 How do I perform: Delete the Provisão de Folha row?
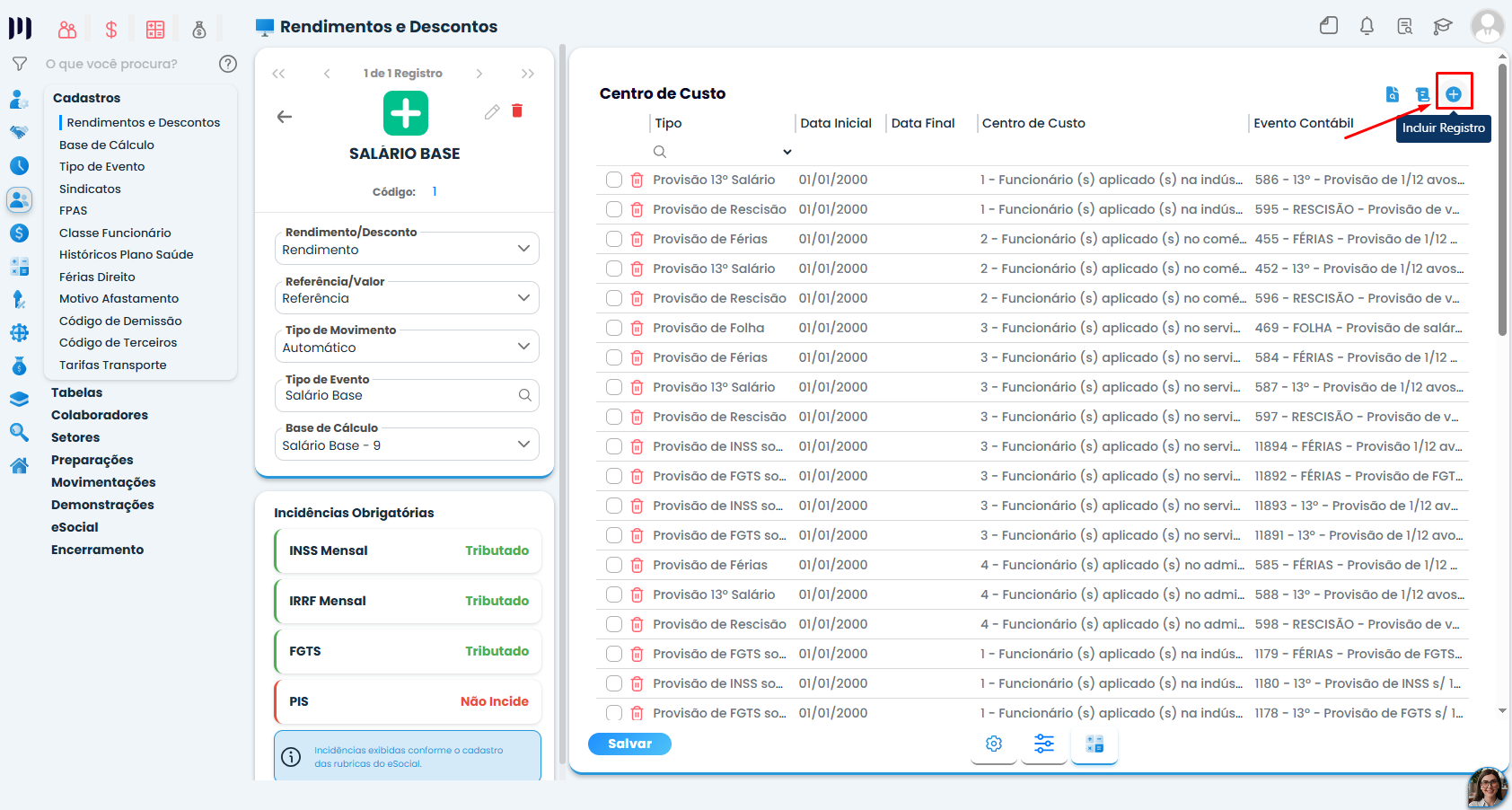[x=637, y=328]
